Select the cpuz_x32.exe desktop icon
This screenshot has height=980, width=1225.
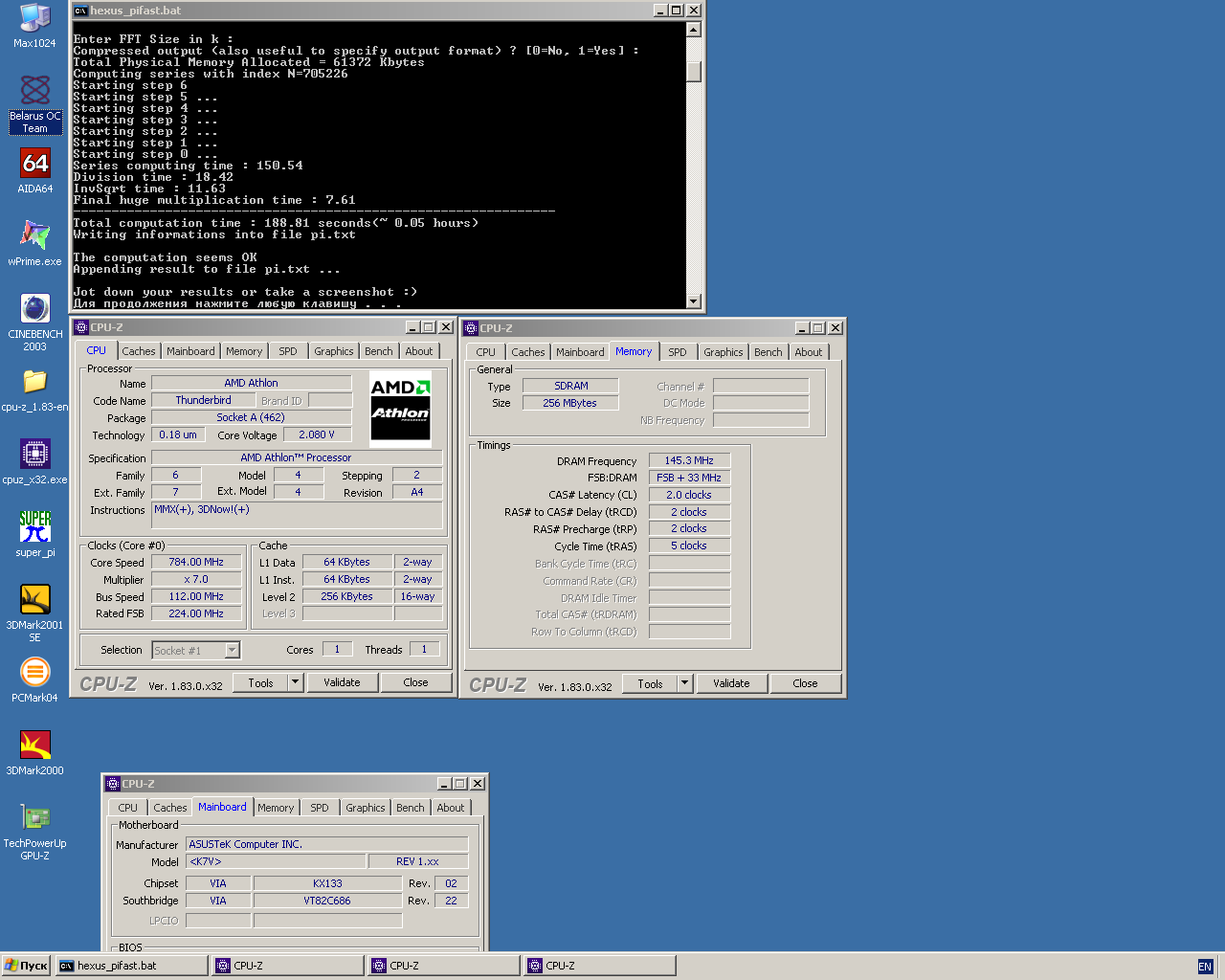click(34, 461)
